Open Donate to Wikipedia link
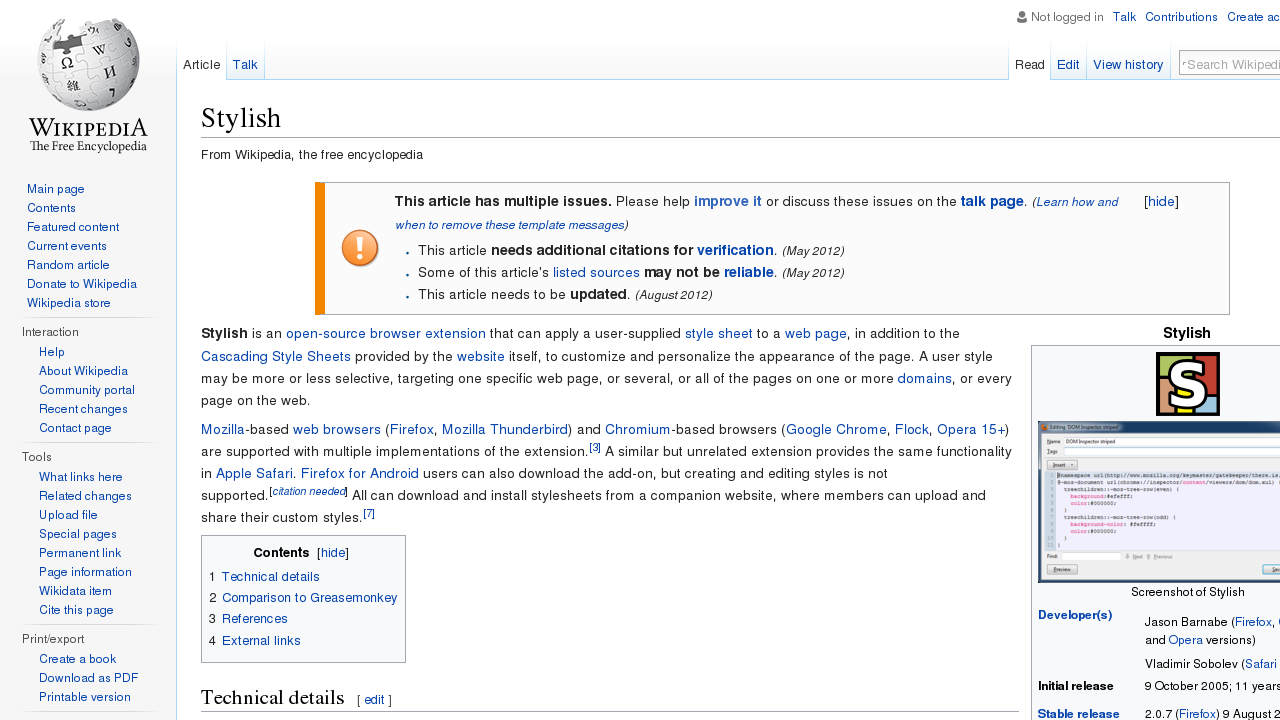This screenshot has height=720, width=1280. [x=82, y=284]
